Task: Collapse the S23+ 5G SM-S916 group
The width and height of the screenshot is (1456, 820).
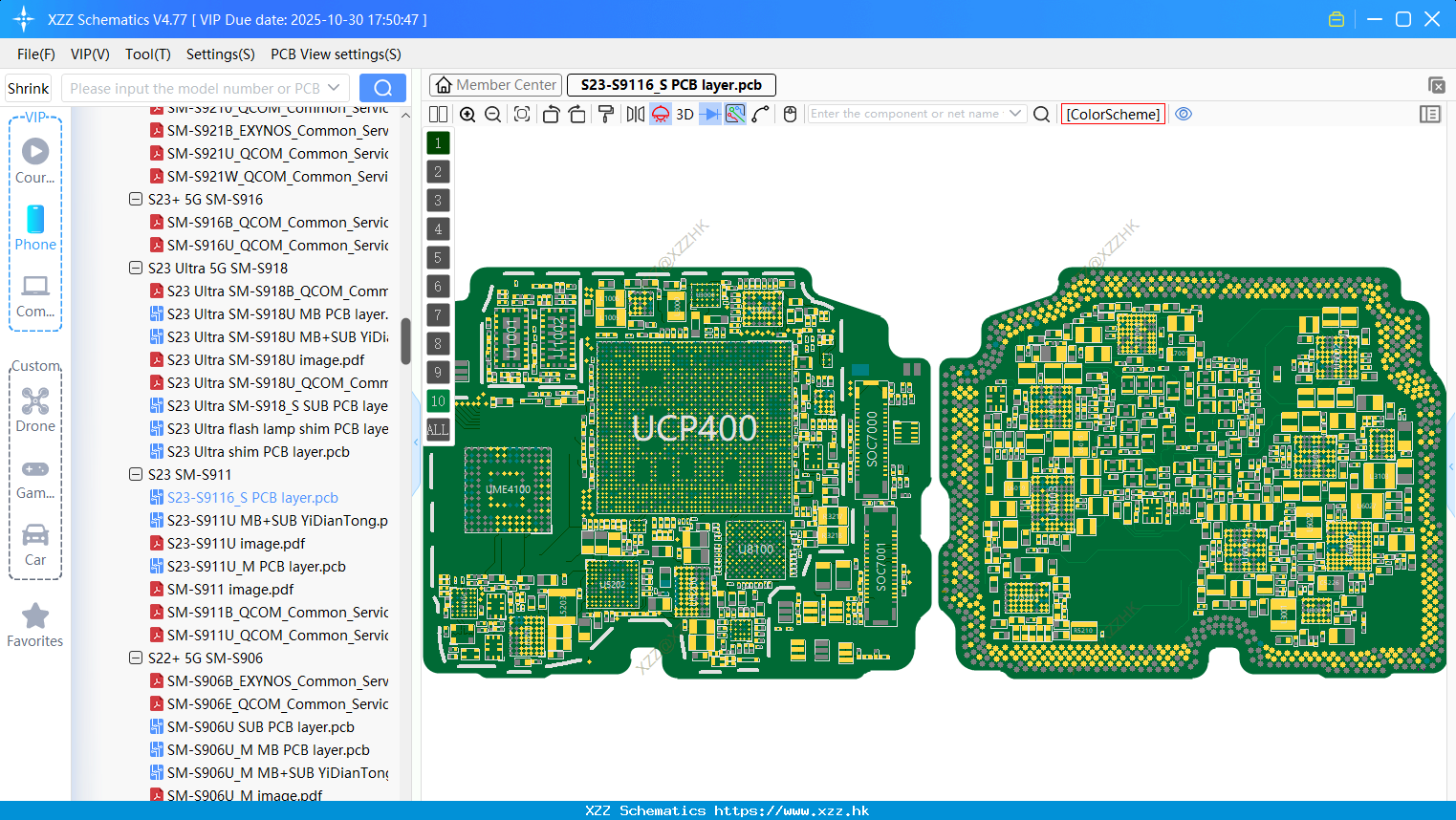Action: (x=136, y=200)
